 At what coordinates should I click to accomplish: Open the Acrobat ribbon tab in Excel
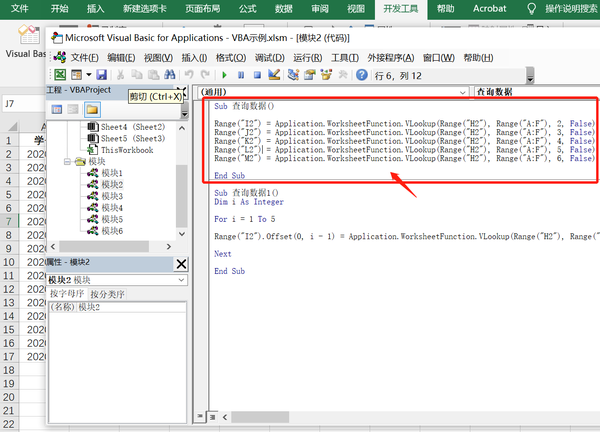[489, 8]
